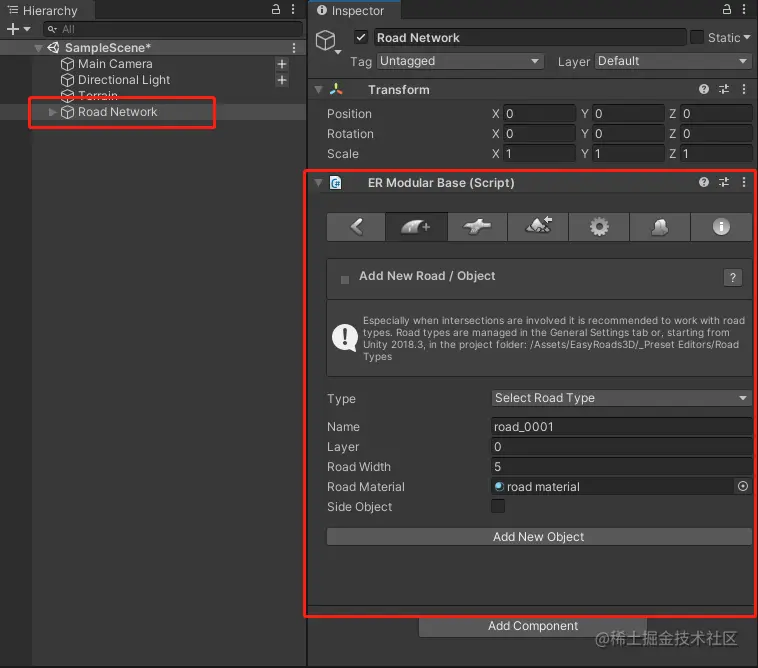Click the road material object field
The height and width of the screenshot is (668, 758).
pos(613,486)
